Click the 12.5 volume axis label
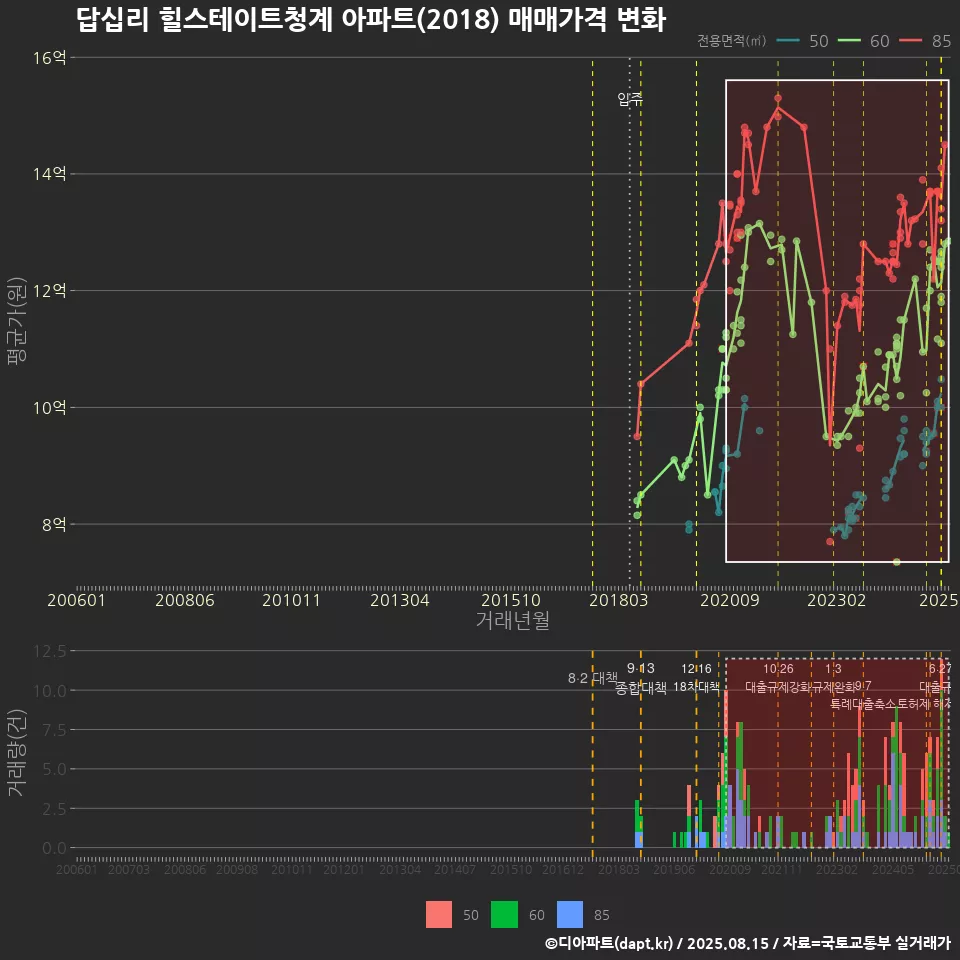The width and height of the screenshot is (960, 960). 50,651
